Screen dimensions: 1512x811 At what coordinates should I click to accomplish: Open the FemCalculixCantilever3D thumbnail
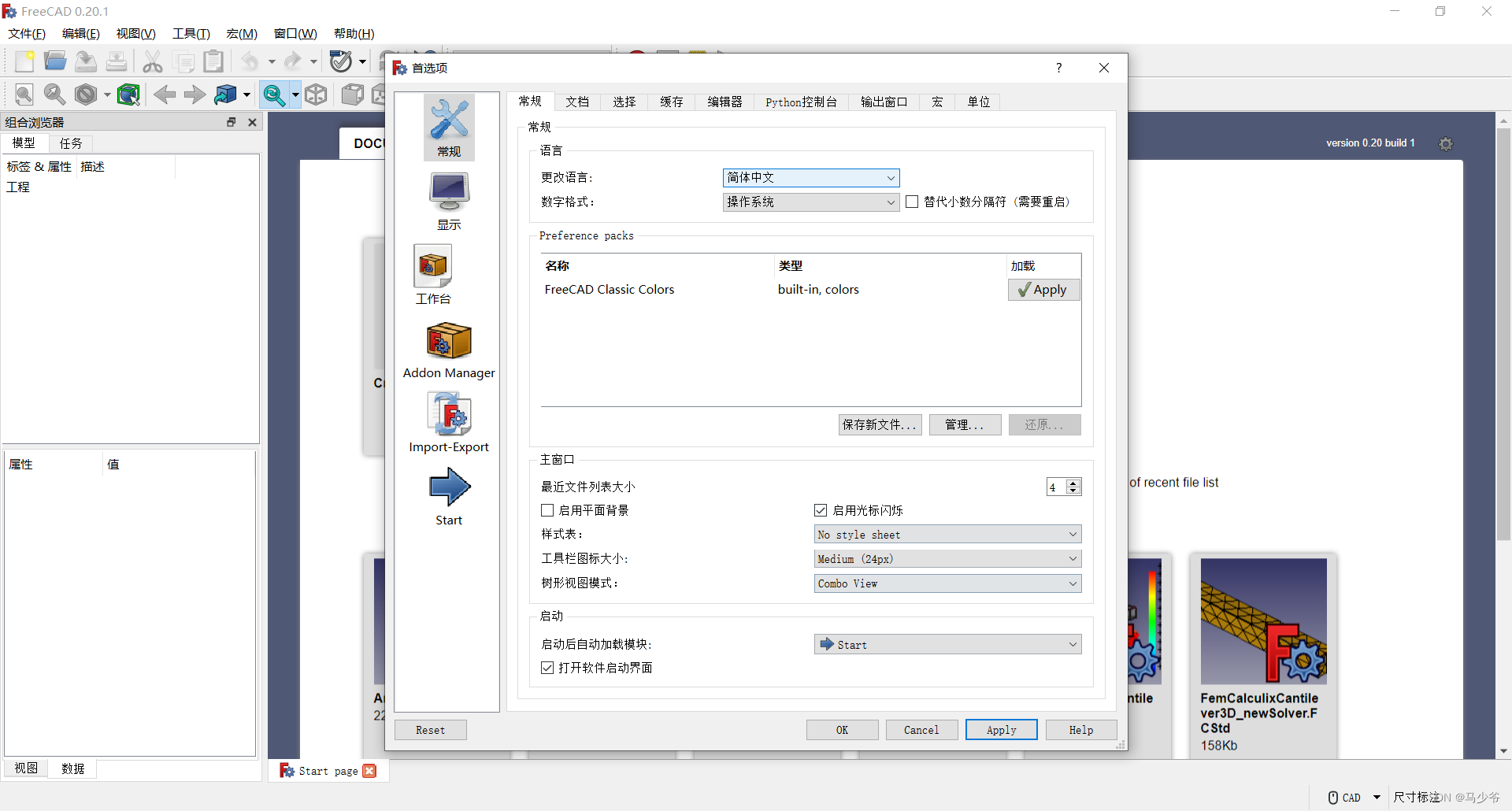[x=1263, y=621]
